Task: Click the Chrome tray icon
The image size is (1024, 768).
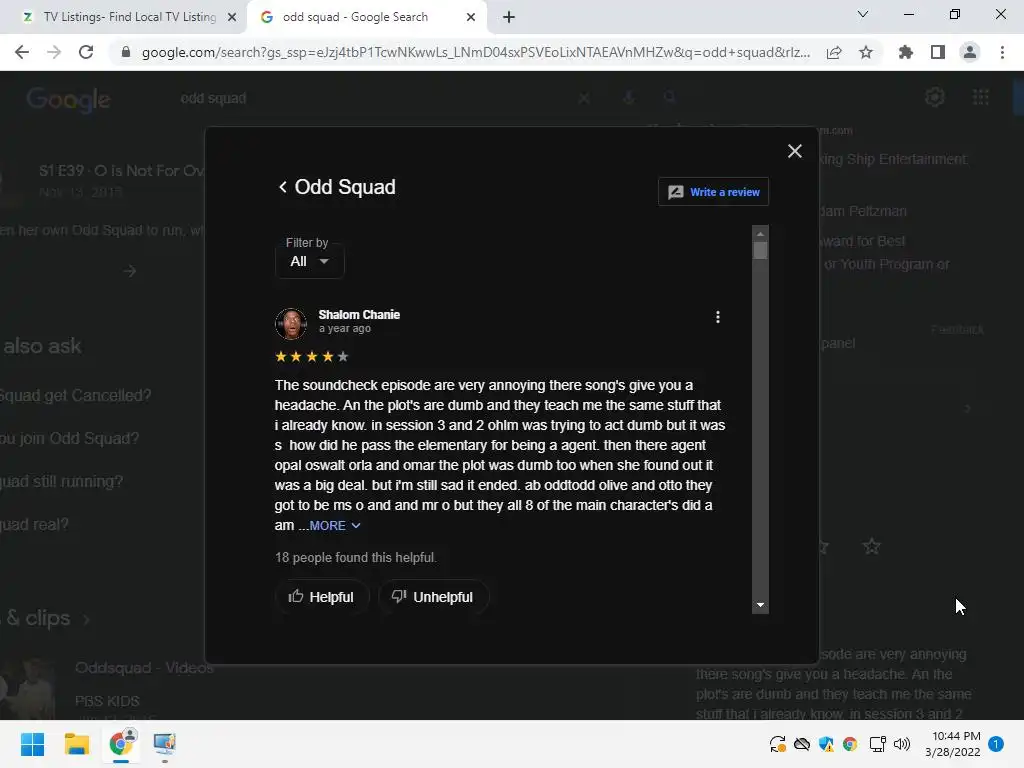Action: click(850, 744)
